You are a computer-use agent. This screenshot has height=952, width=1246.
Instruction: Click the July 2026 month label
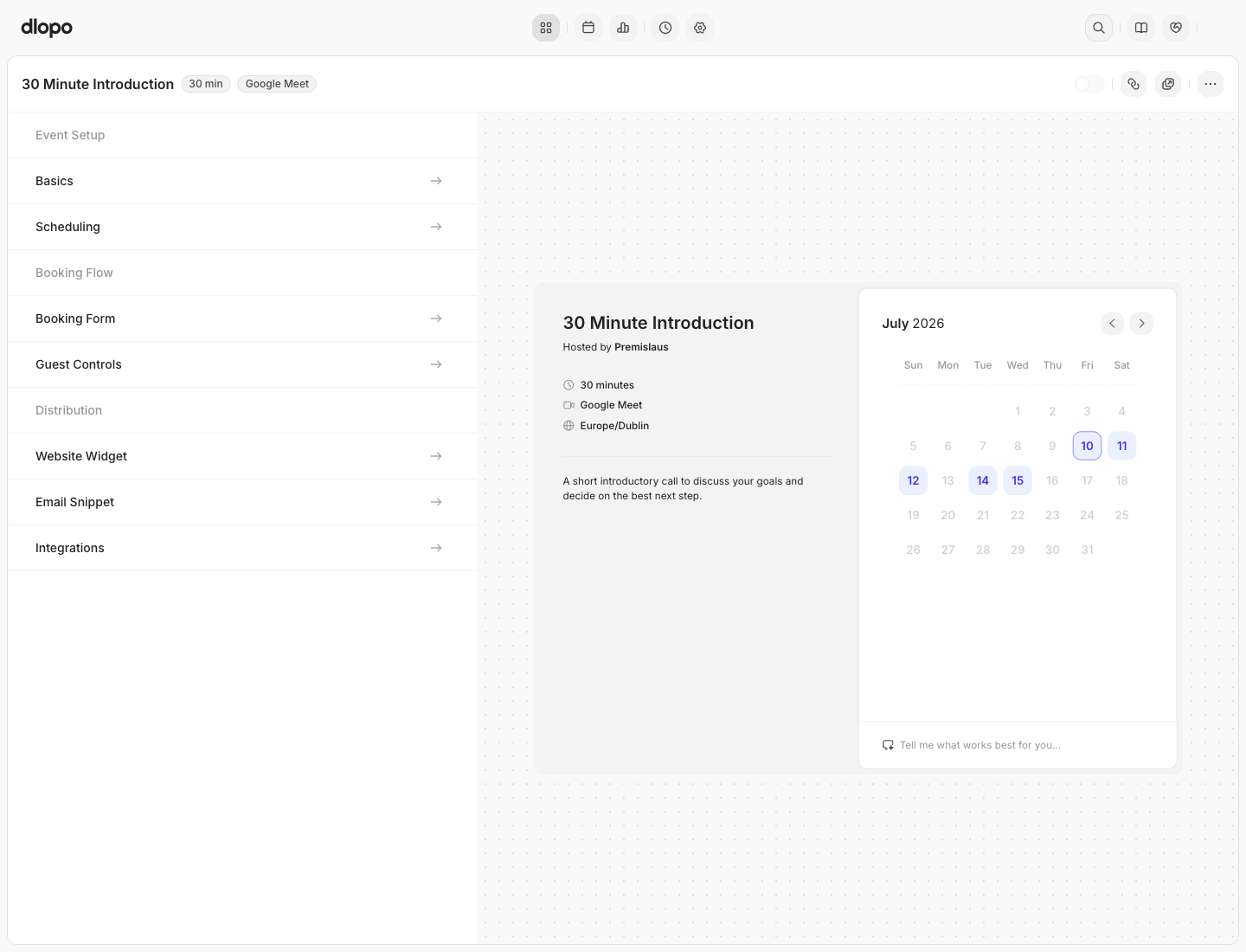pos(913,324)
